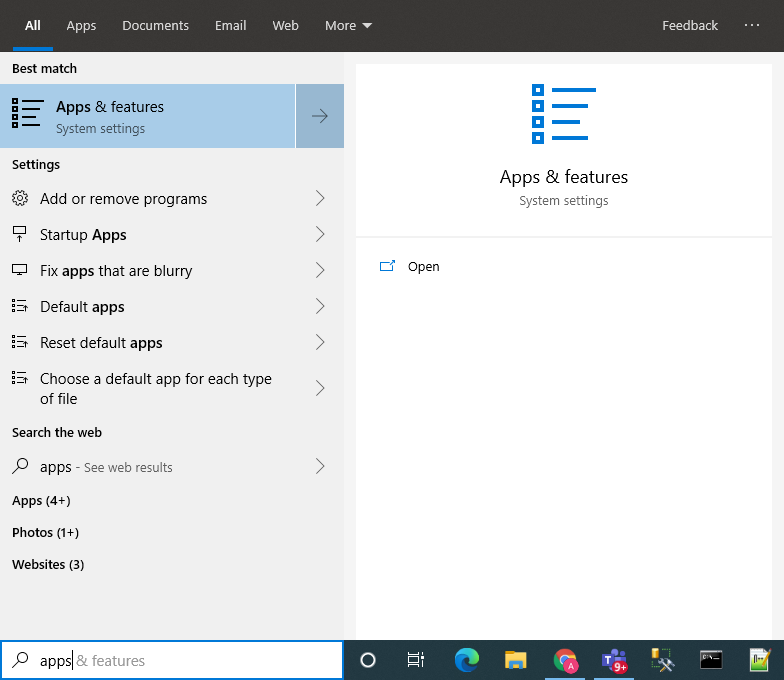Select Add or remove programs result
Screen dimensions: 784x680
(123, 199)
